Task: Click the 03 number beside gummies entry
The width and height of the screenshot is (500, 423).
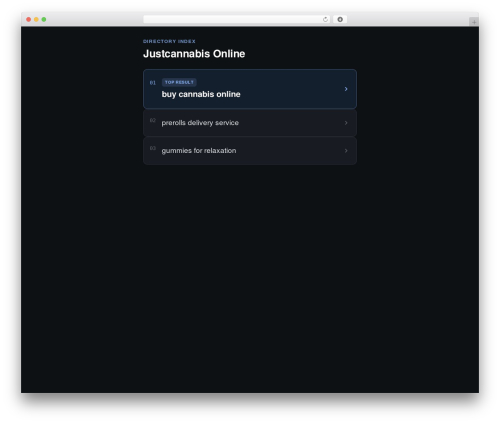Action: (x=153, y=148)
